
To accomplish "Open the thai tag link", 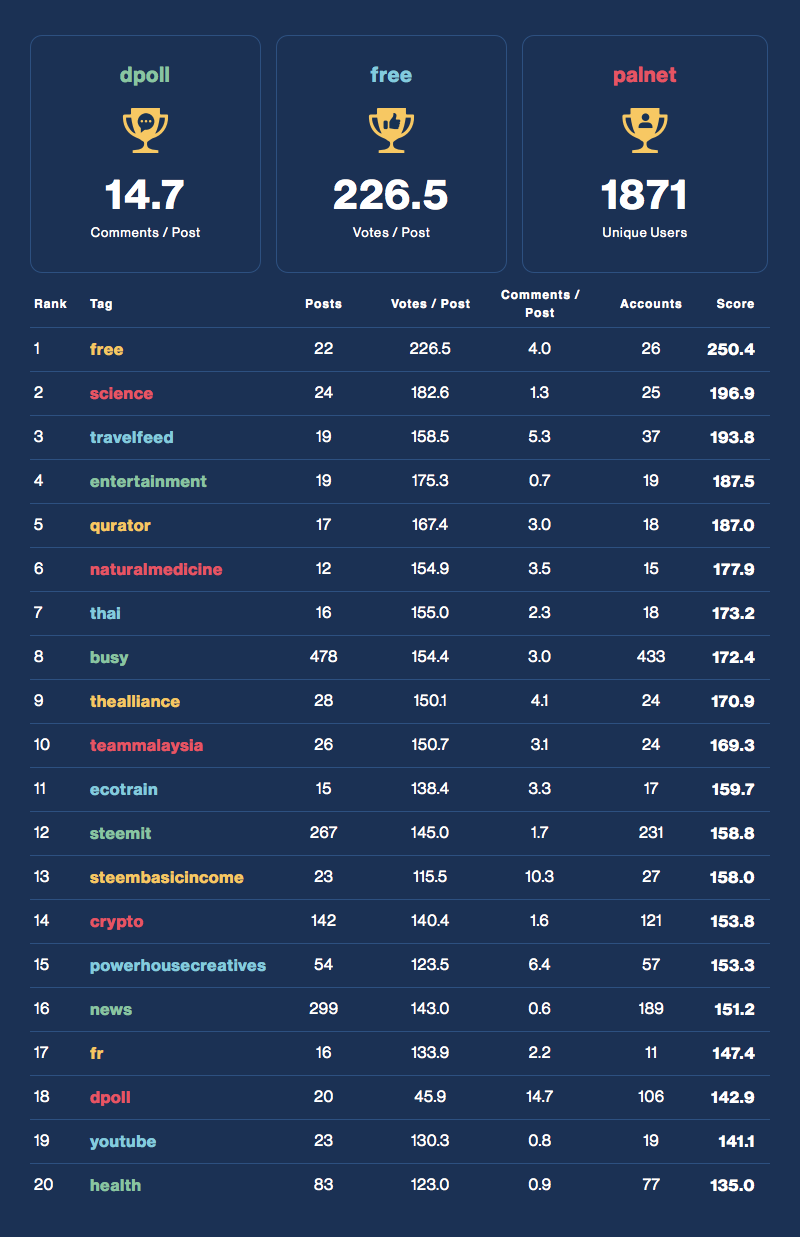I will tap(105, 613).
